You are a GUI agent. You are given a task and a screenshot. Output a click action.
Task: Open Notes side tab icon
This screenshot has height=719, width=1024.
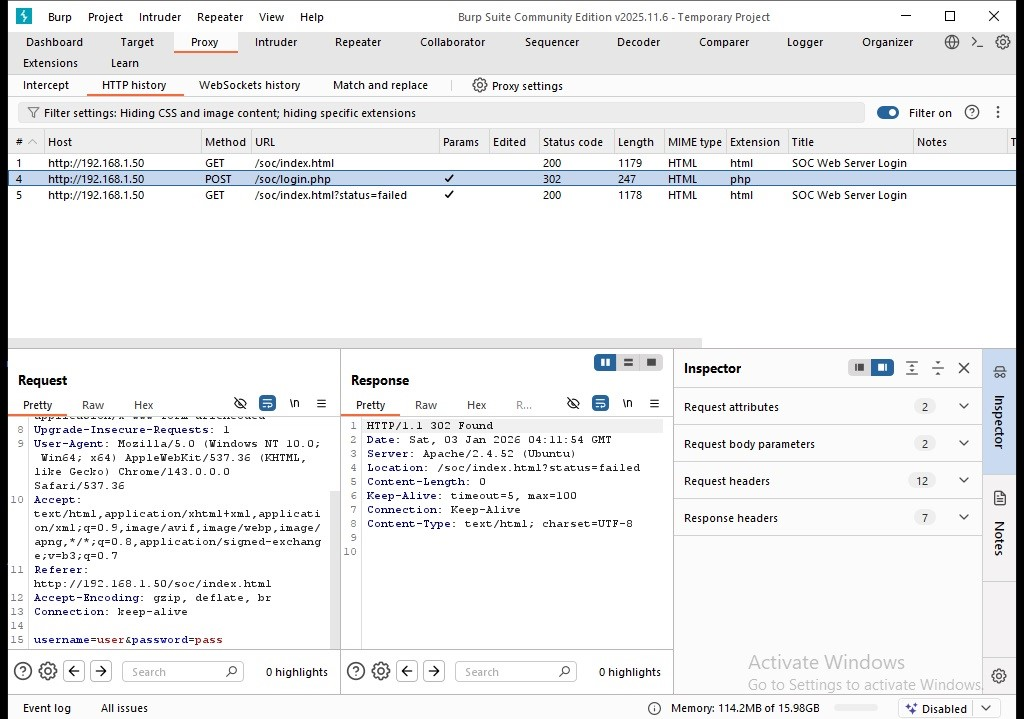[x=999, y=499]
